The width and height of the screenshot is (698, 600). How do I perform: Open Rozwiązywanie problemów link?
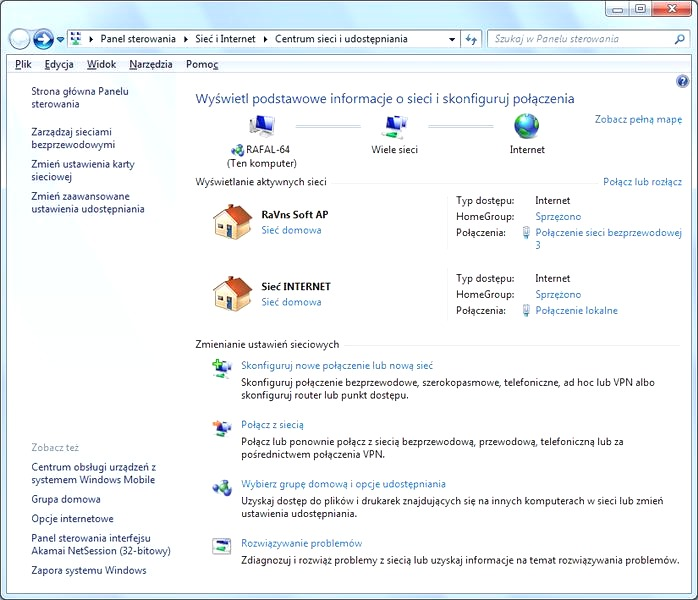(x=302, y=543)
